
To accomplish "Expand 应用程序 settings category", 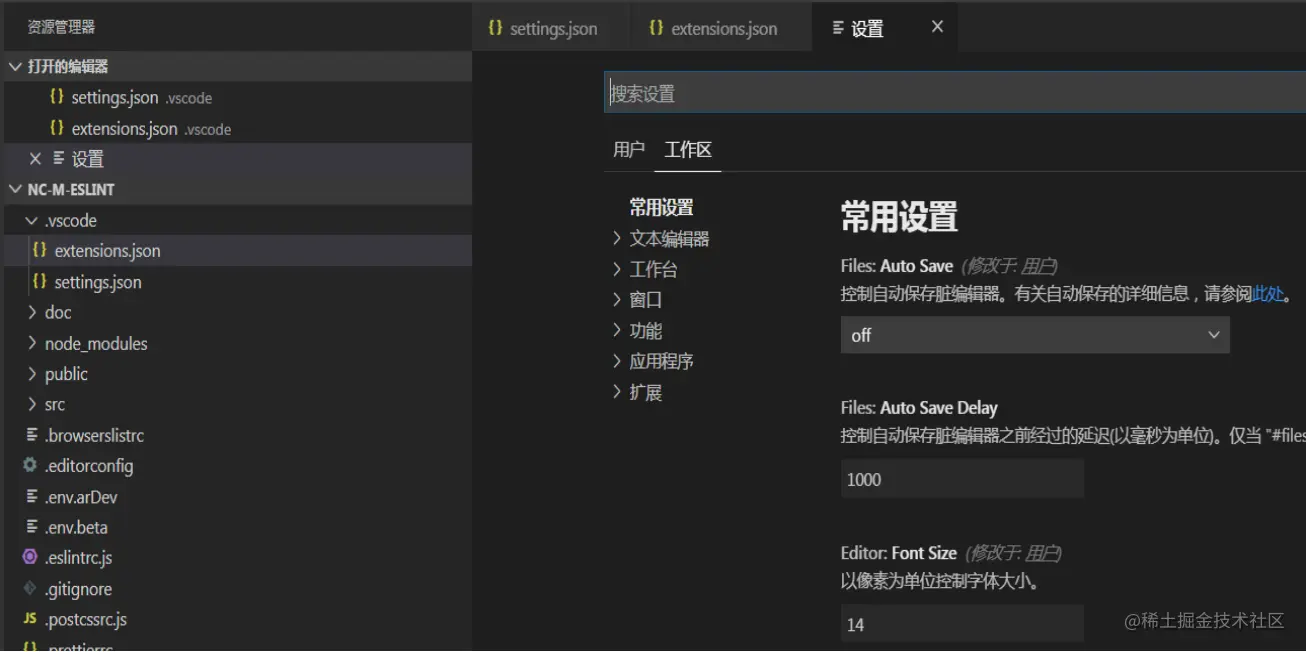I will point(617,361).
